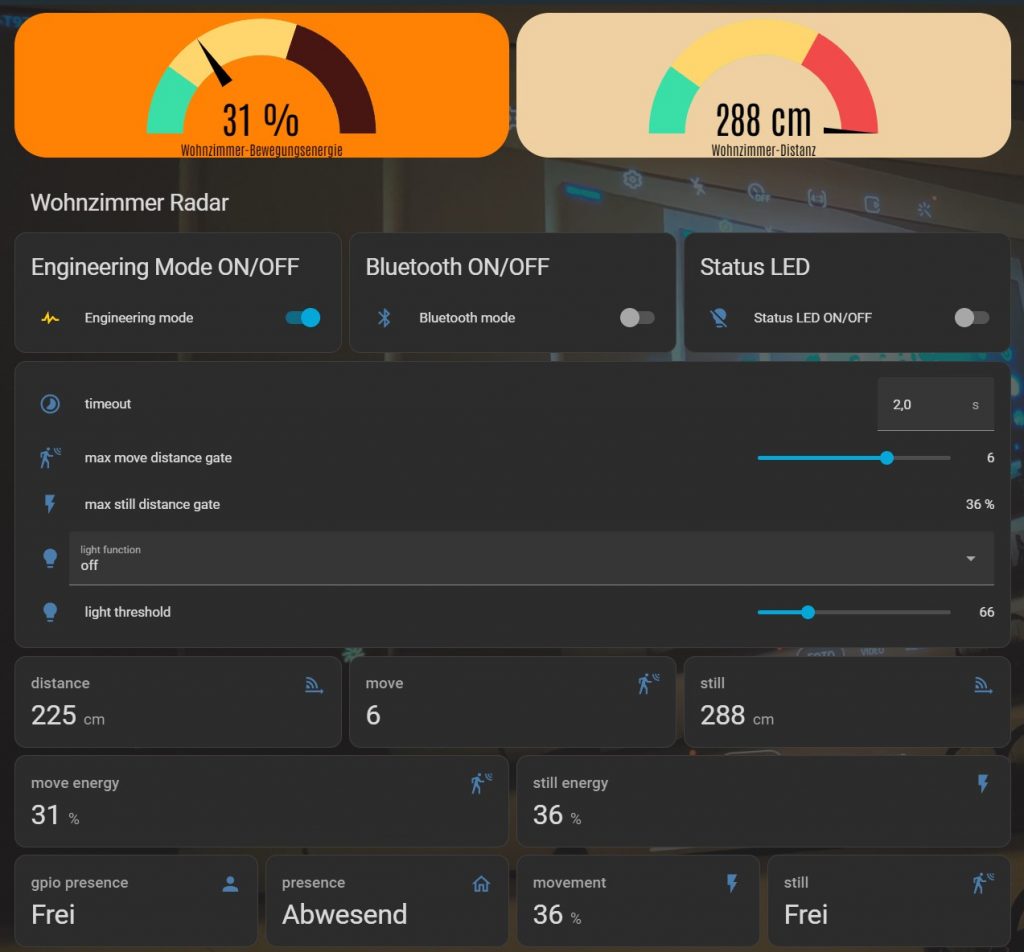Screen dimensions: 1024x952
Task: Open the still energy sensor card
Action: click(763, 801)
